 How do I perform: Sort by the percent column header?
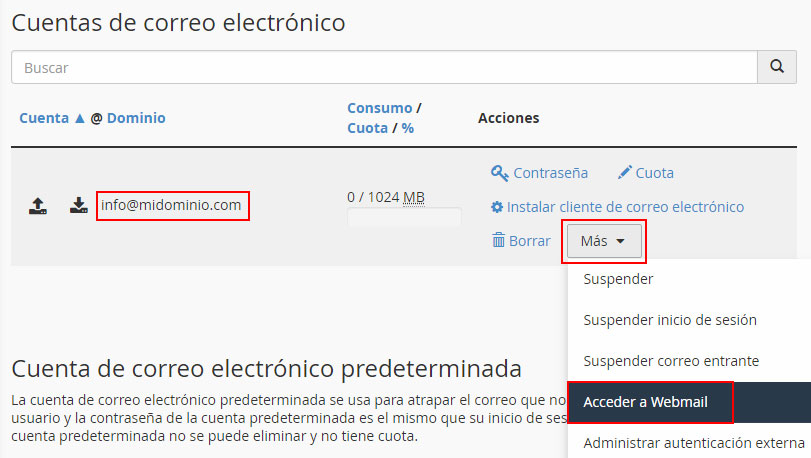(408, 128)
